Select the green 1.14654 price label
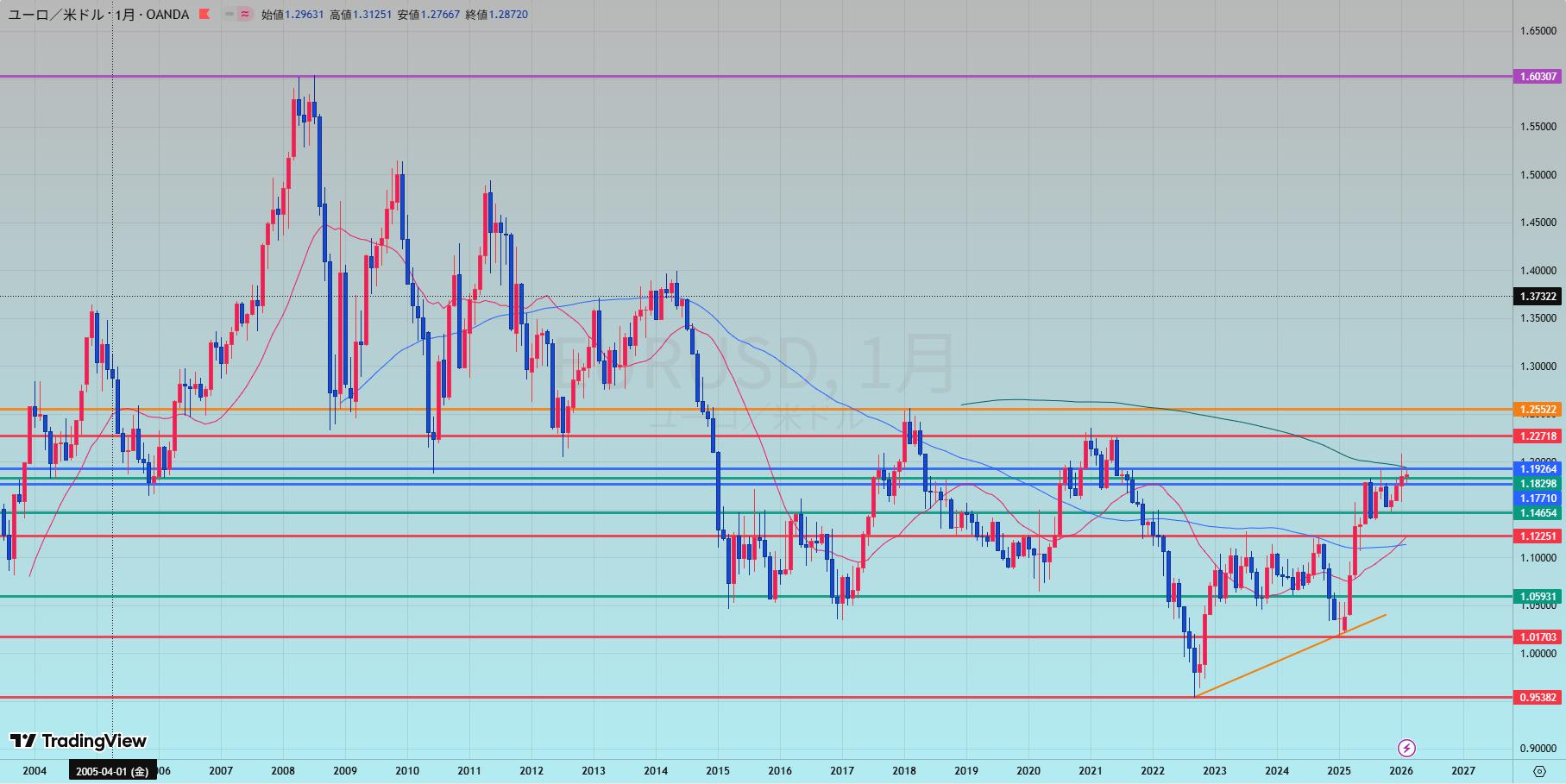 point(1538,513)
